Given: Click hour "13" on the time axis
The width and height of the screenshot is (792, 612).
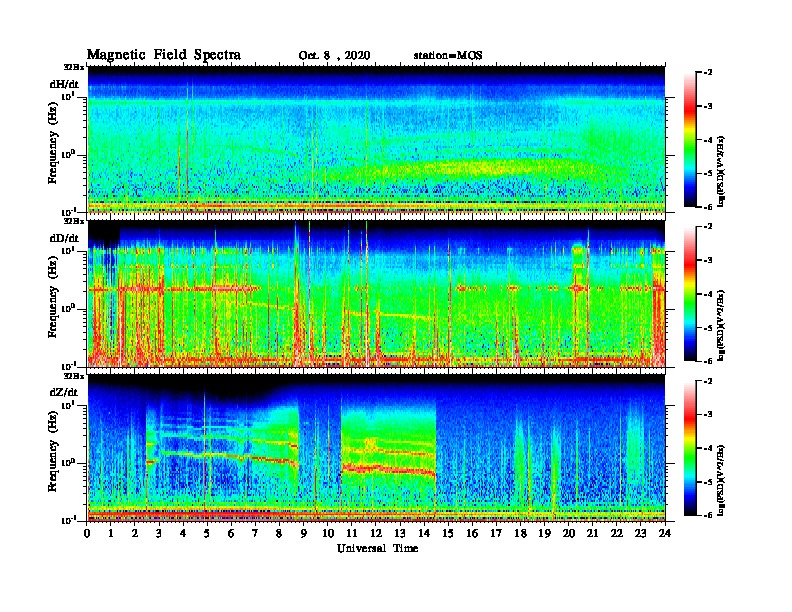Looking at the screenshot, I should (401, 533).
